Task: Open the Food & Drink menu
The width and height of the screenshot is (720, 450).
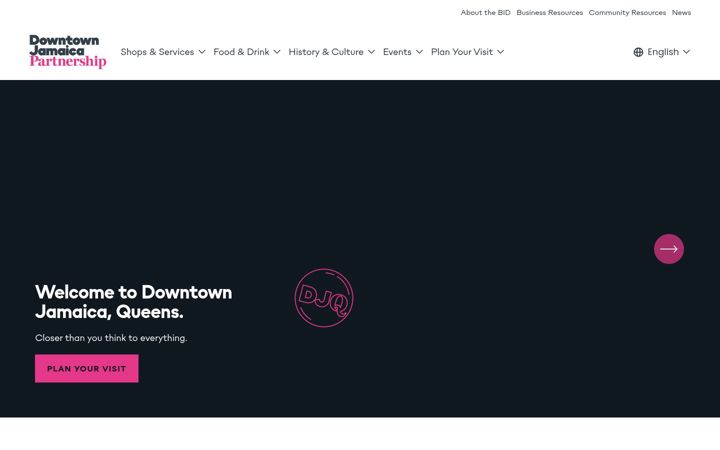Action: tap(242, 52)
